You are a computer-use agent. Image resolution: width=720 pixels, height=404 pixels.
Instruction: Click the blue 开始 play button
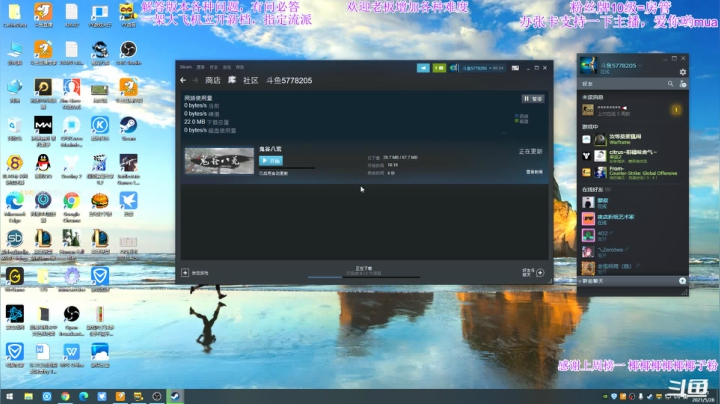271,161
